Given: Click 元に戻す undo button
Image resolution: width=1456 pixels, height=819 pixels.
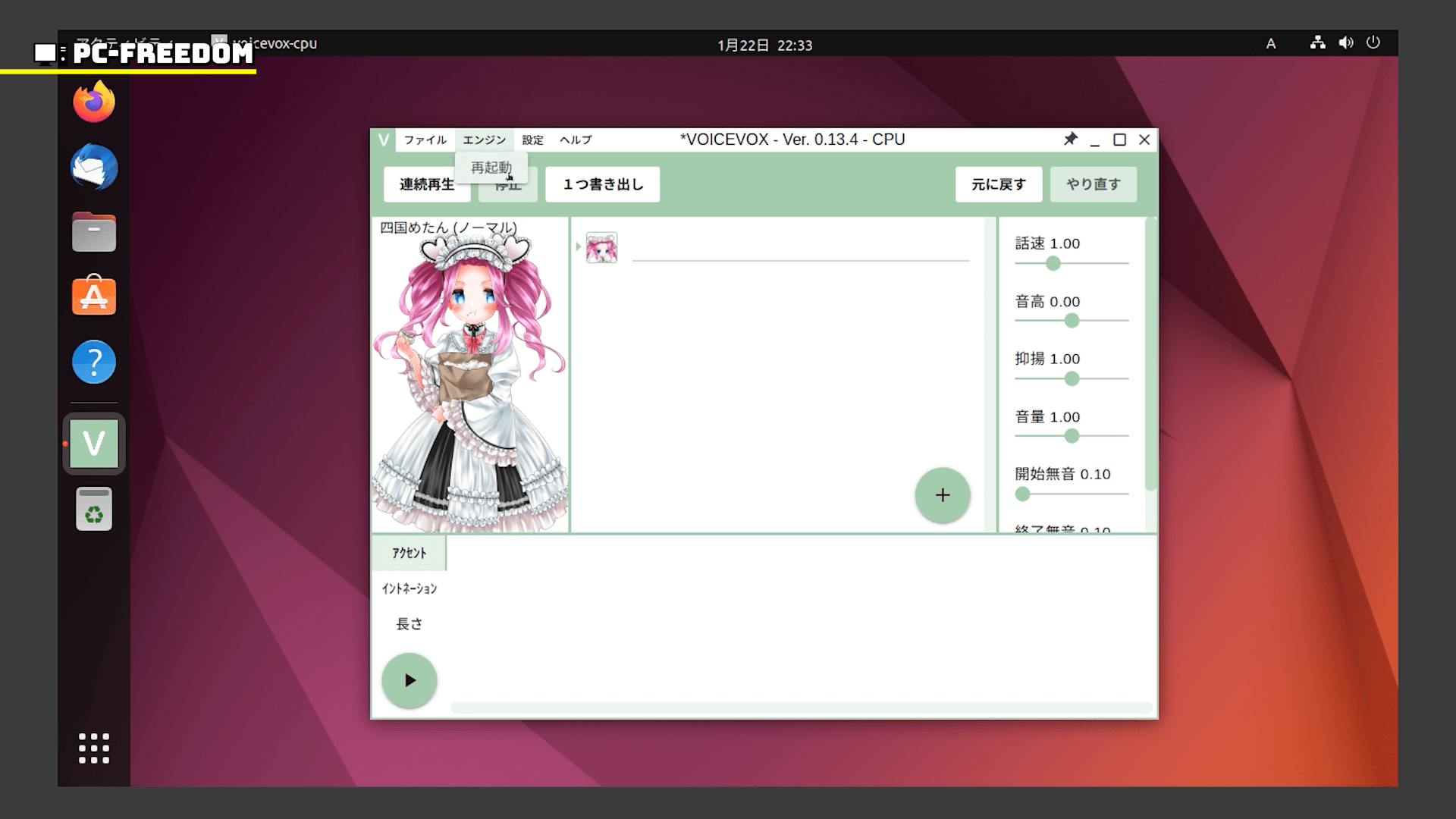Looking at the screenshot, I should click(998, 185).
